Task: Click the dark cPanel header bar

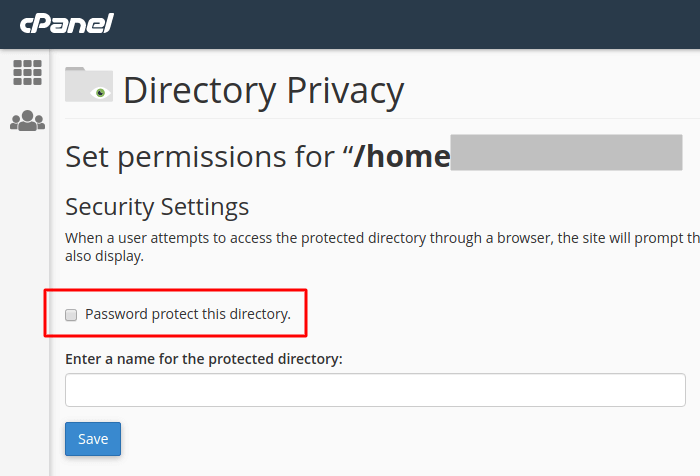Action: pyautogui.click(x=350, y=24)
